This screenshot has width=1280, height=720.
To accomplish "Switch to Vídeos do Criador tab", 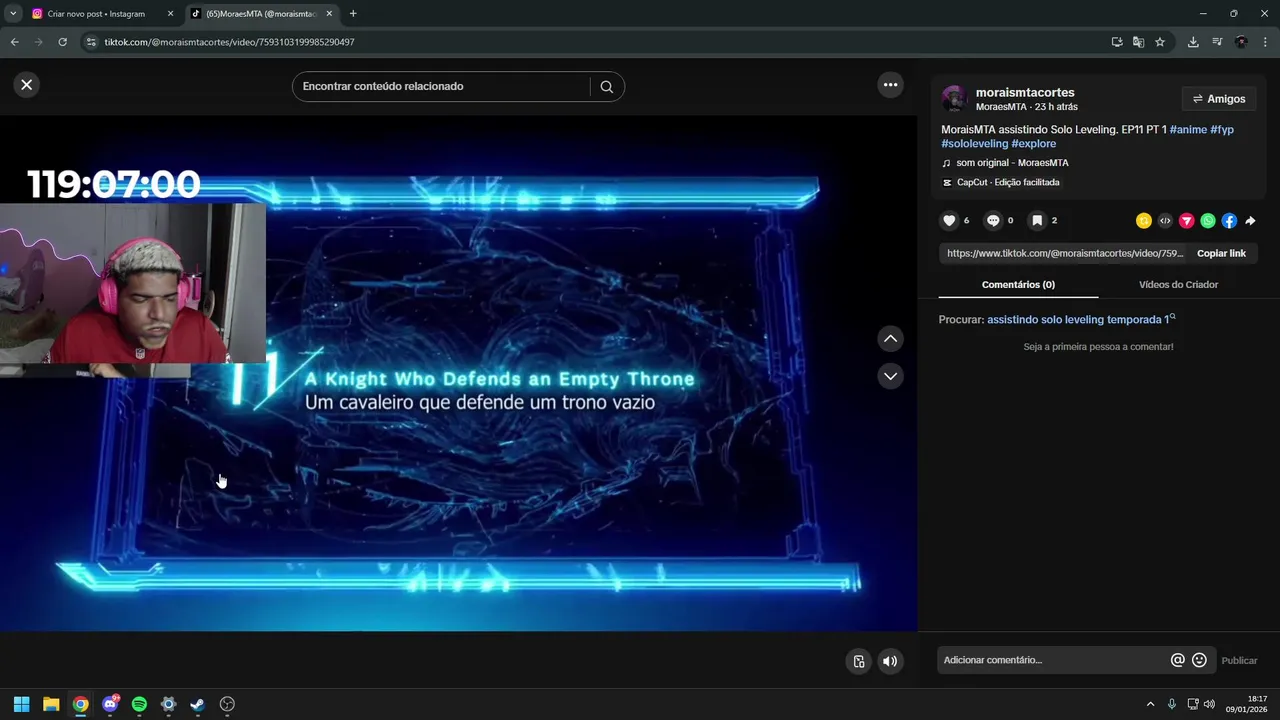I will pyautogui.click(x=1178, y=285).
